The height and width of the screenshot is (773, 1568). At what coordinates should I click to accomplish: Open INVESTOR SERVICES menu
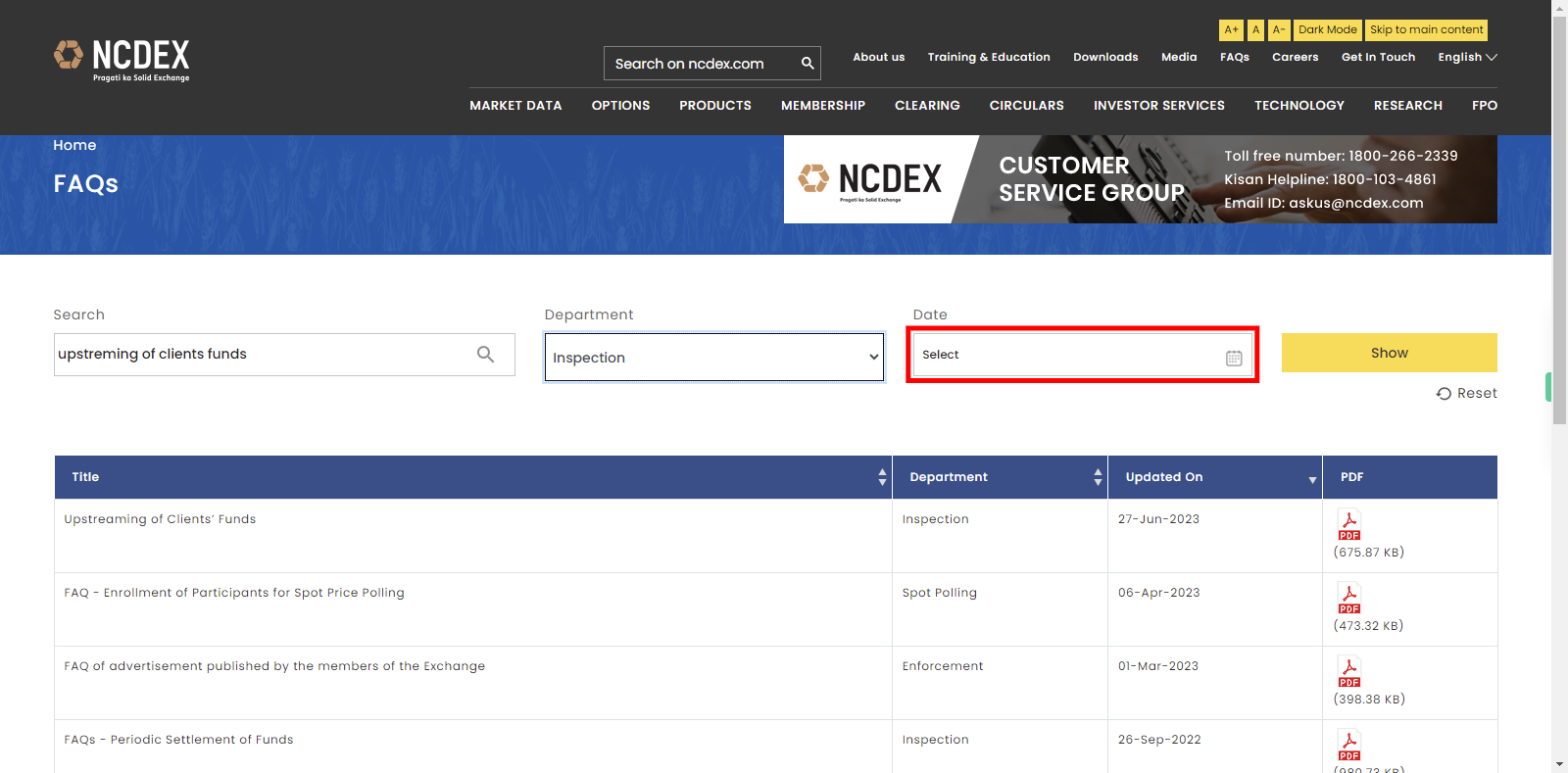pos(1159,105)
